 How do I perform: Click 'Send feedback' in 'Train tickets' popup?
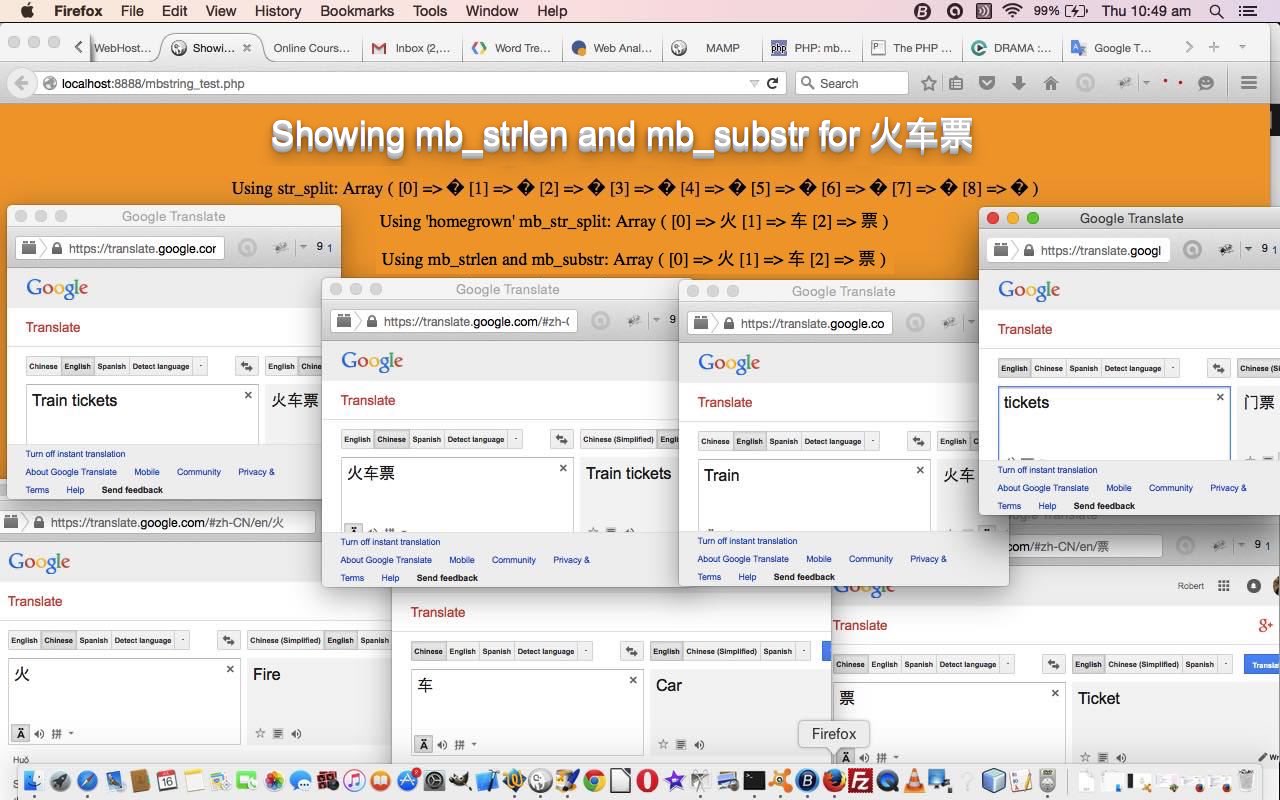pyautogui.click(x=132, y=490)
